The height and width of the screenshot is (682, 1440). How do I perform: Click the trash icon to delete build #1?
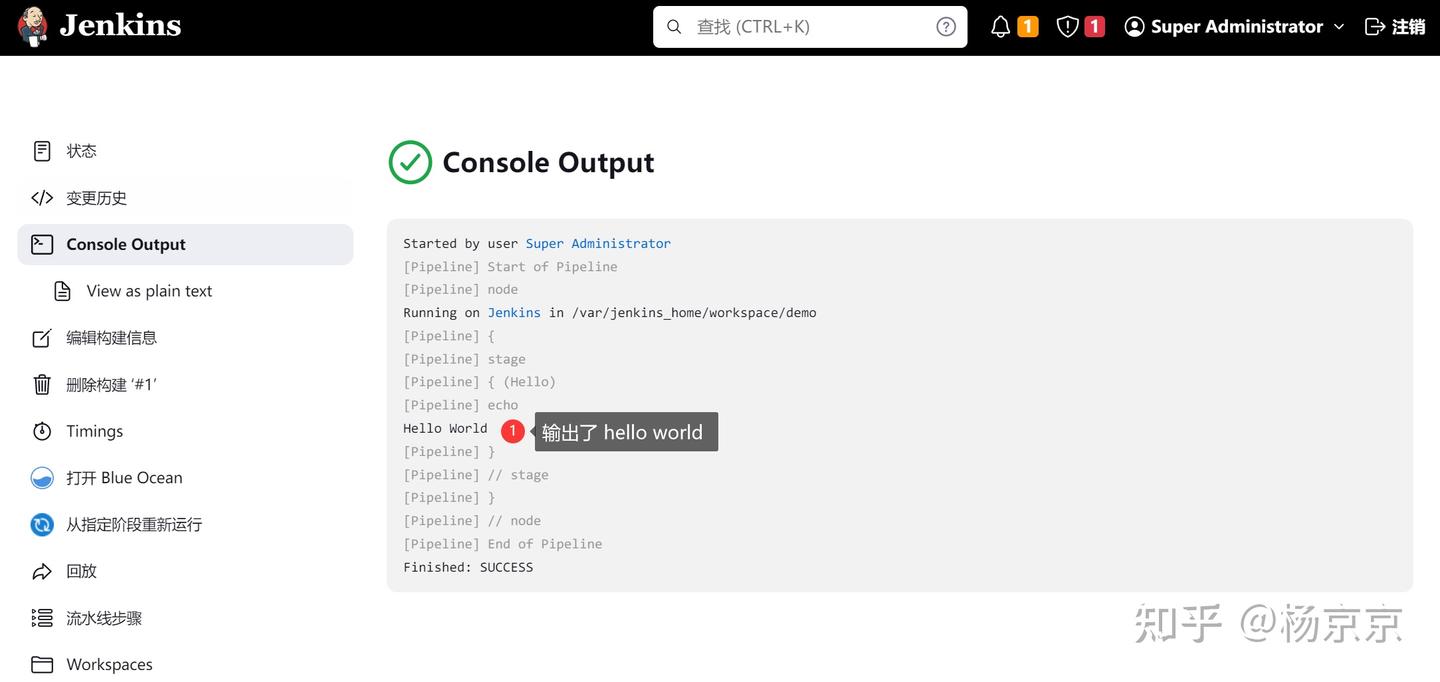(42, 385)
